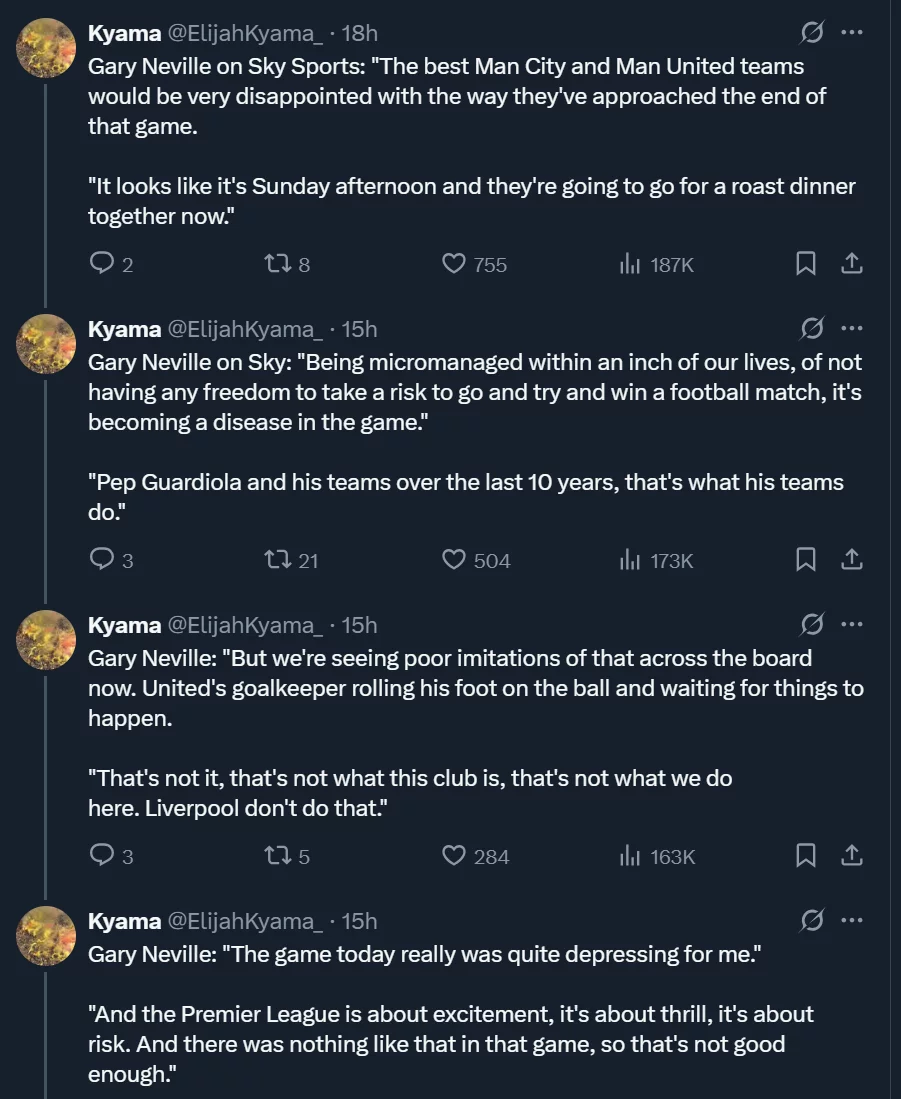Click Kyama's avatar on the micromanaged tweet
This screenshot has height=1099, width=901.
[x=47, y=344]
